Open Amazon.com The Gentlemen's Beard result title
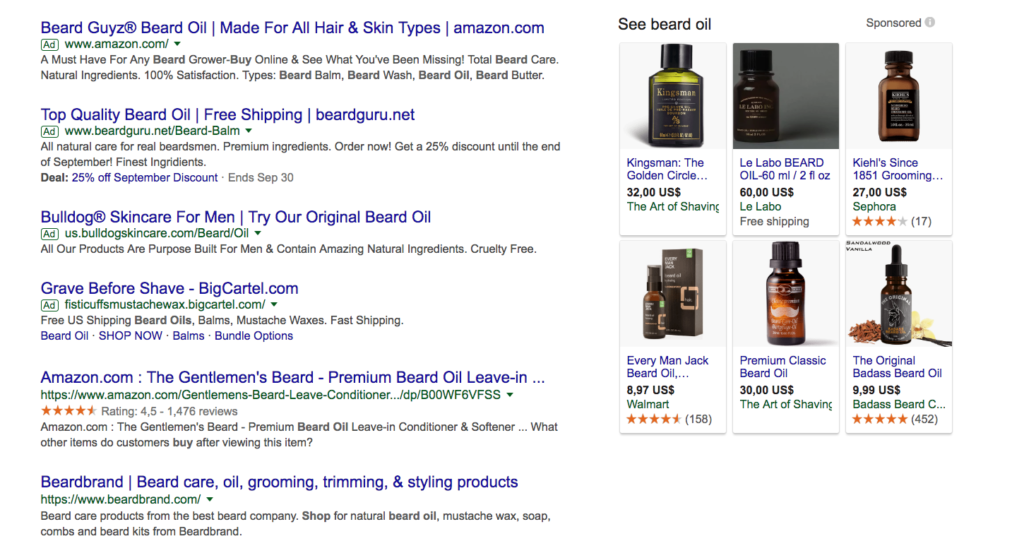The image size is (1024, 558). point(292,377)
